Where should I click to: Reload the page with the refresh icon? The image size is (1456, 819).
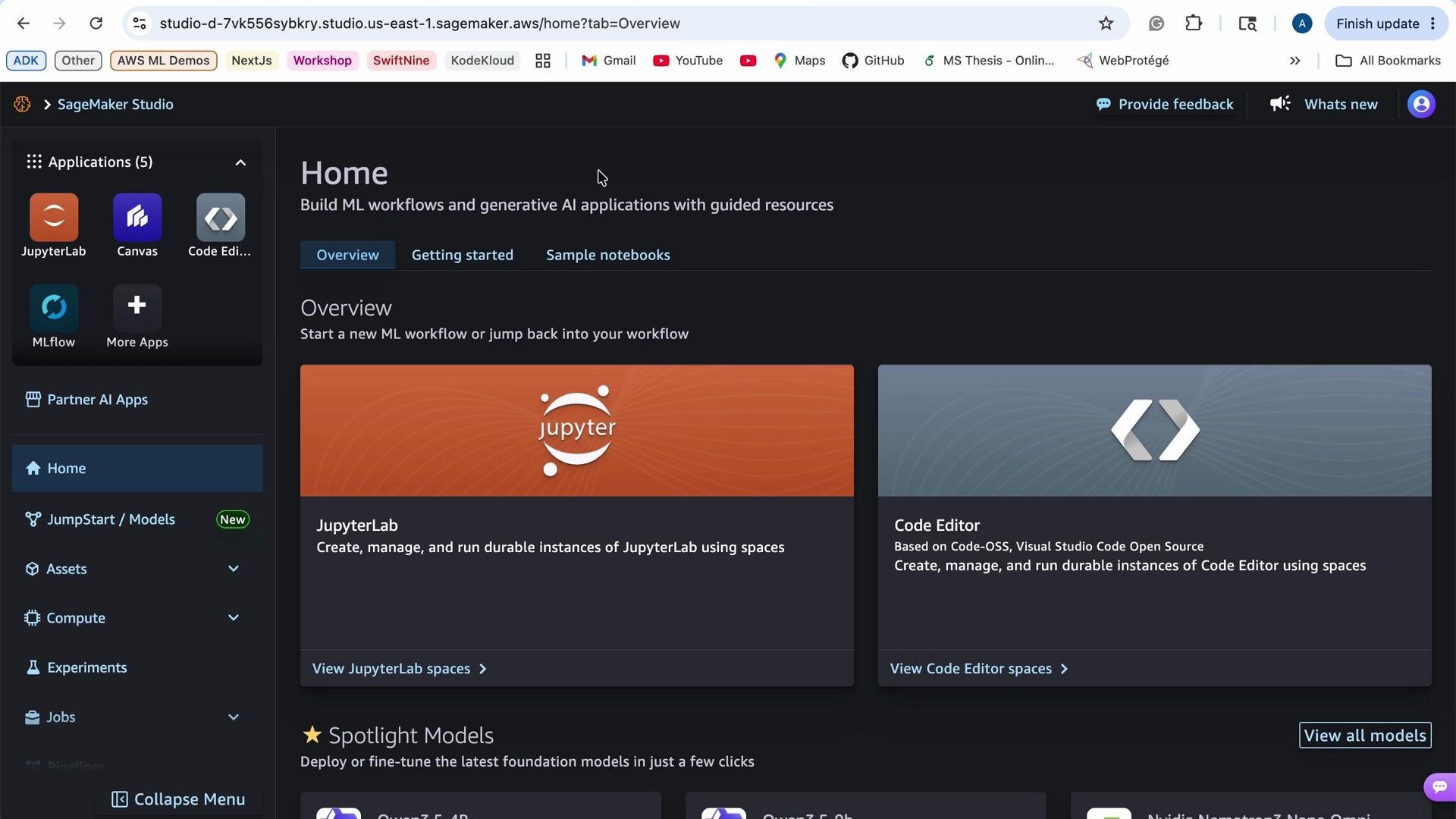coord(96,24)
